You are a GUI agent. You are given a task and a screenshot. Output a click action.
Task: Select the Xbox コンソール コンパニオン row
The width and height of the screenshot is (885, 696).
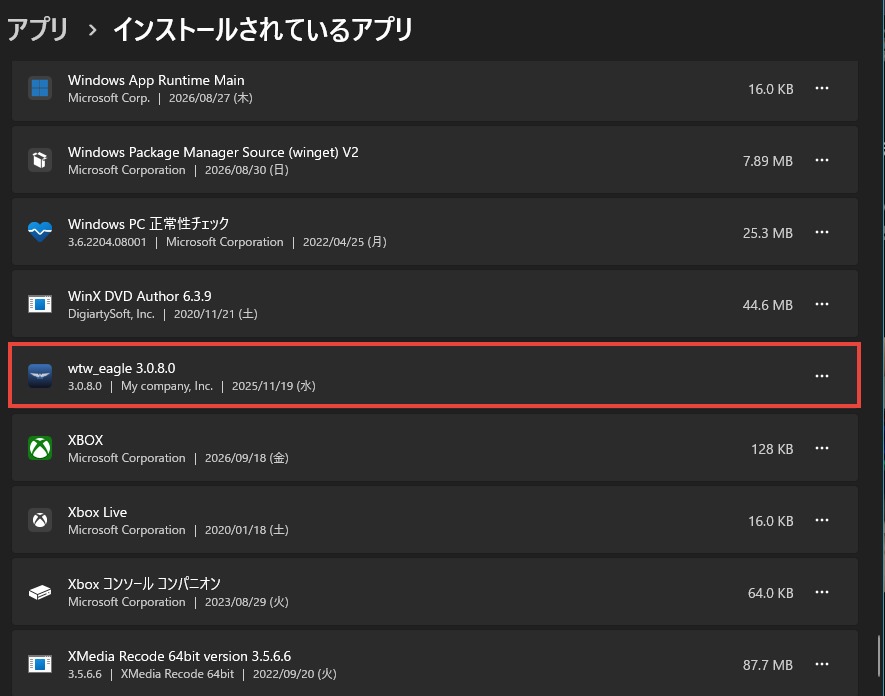pos(435,592)
